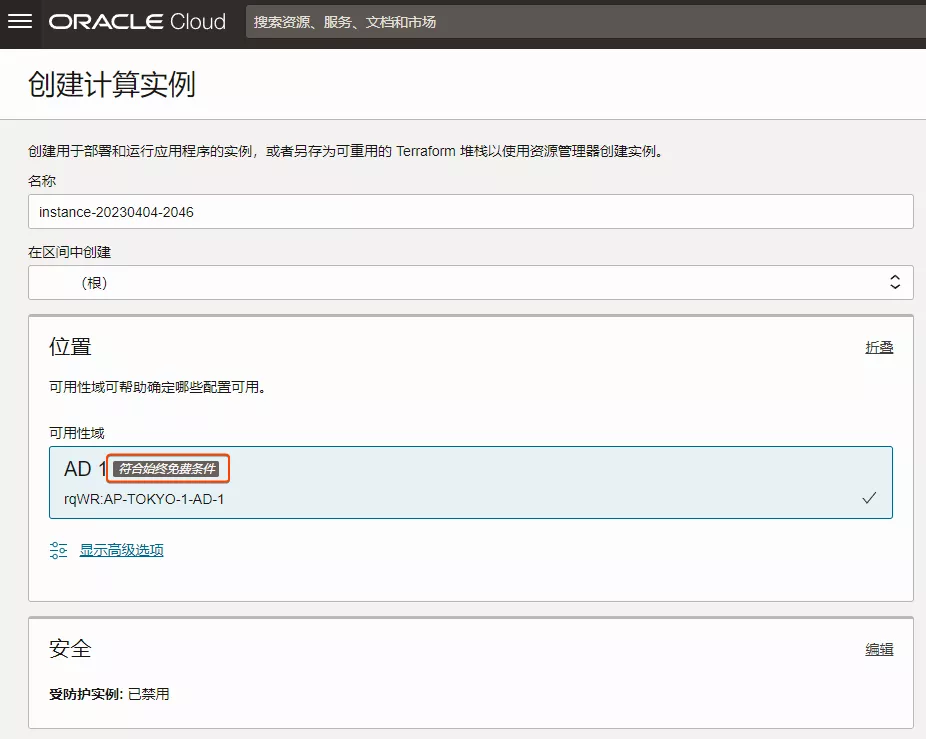Click 编辑 in the 安全 section
926x739 pixels.
pyautogui.click(x=879, y=648)
